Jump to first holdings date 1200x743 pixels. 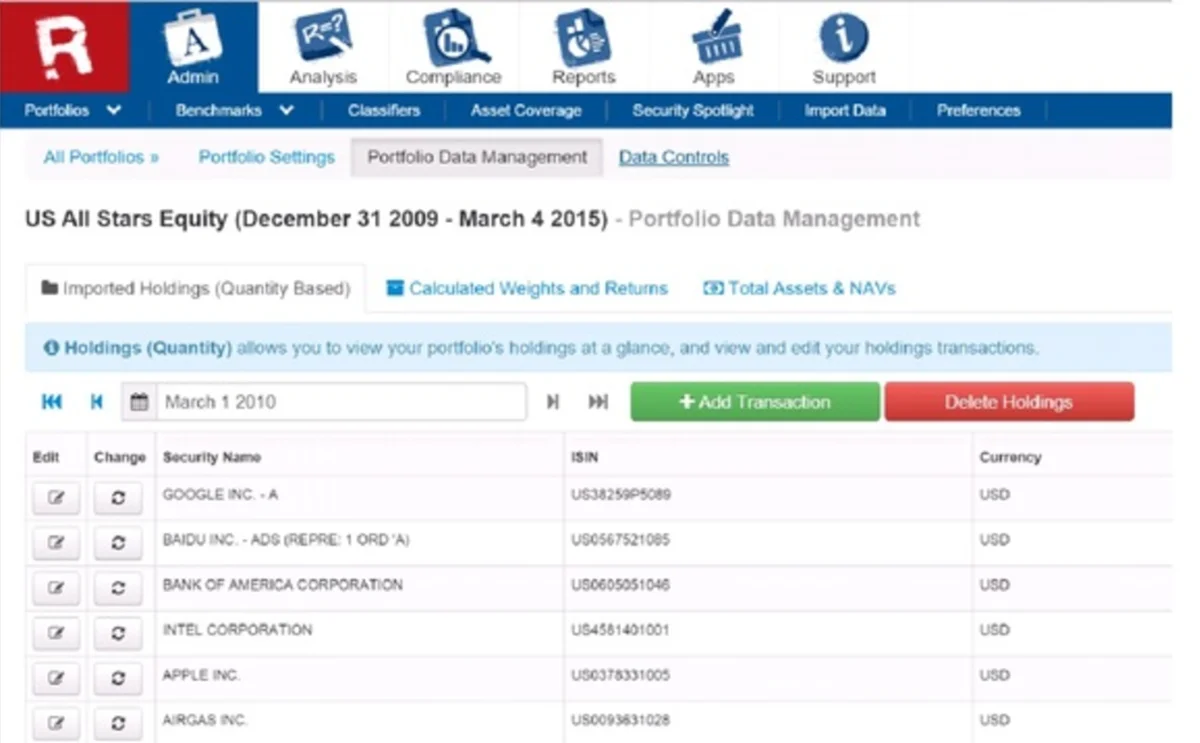pos(52,402)
